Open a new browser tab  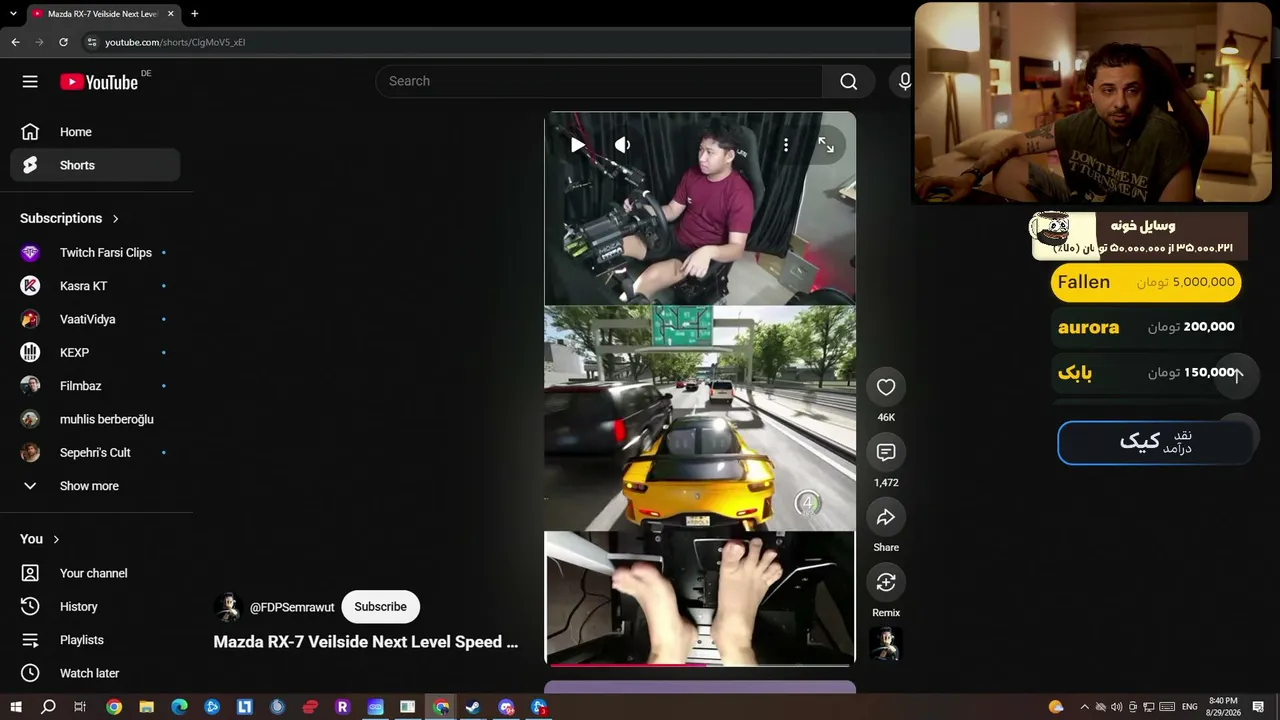click(194, 14)
